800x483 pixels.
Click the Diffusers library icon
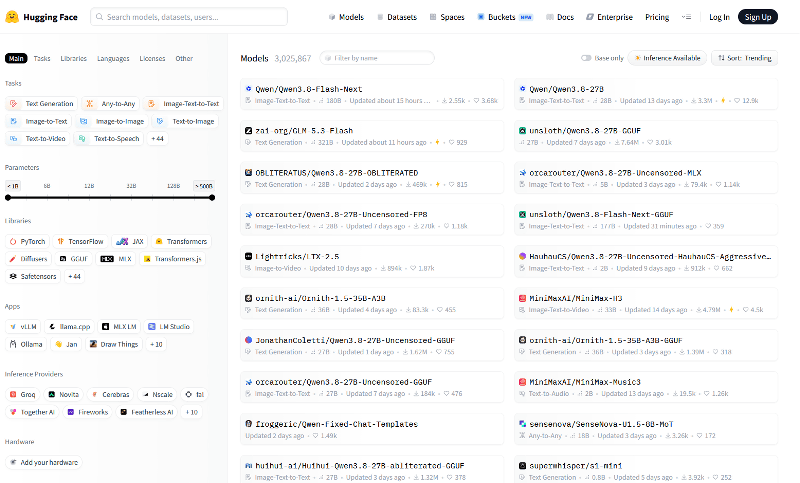pos(13,259)
